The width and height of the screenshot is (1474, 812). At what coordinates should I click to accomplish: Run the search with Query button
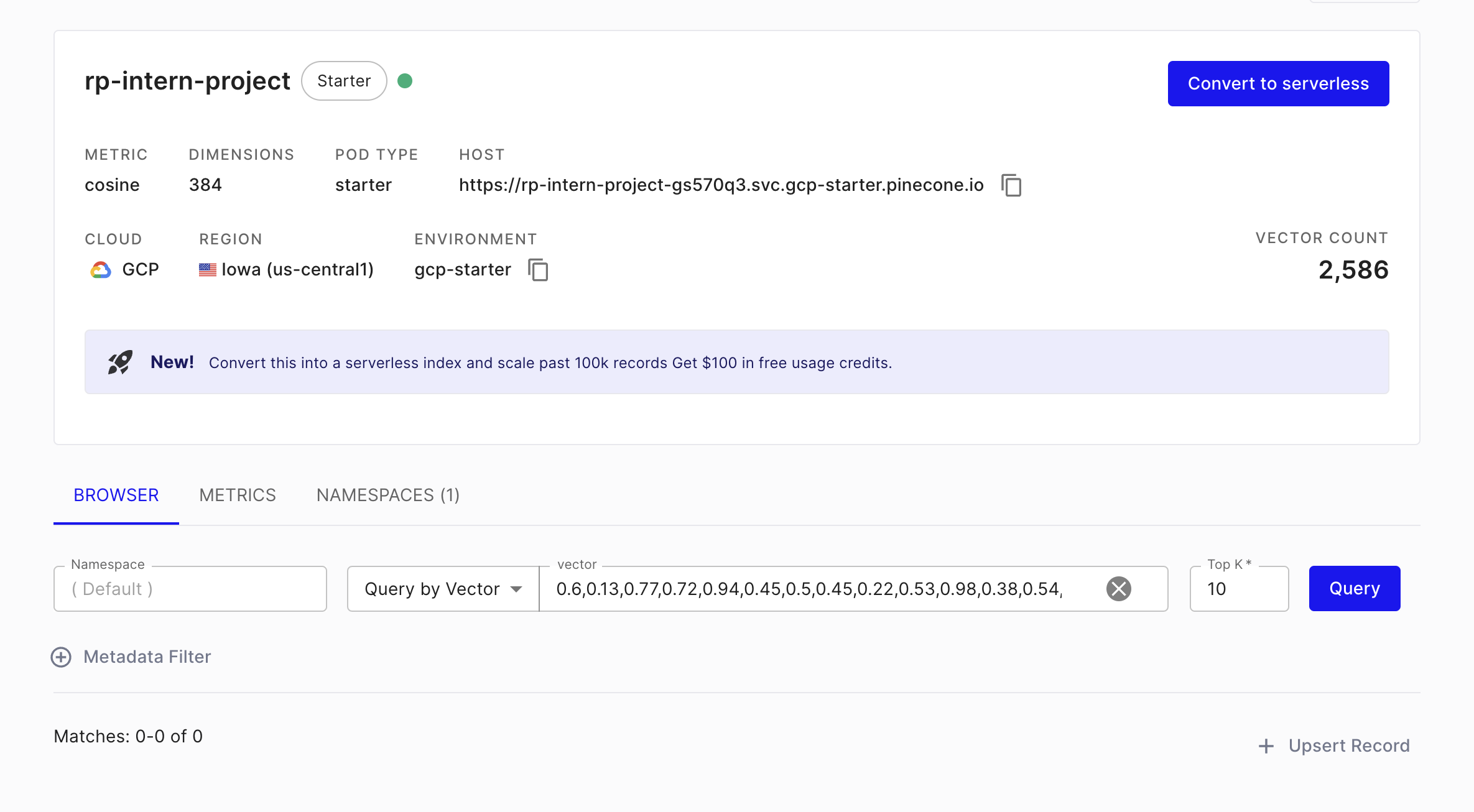coord(1355,589)
